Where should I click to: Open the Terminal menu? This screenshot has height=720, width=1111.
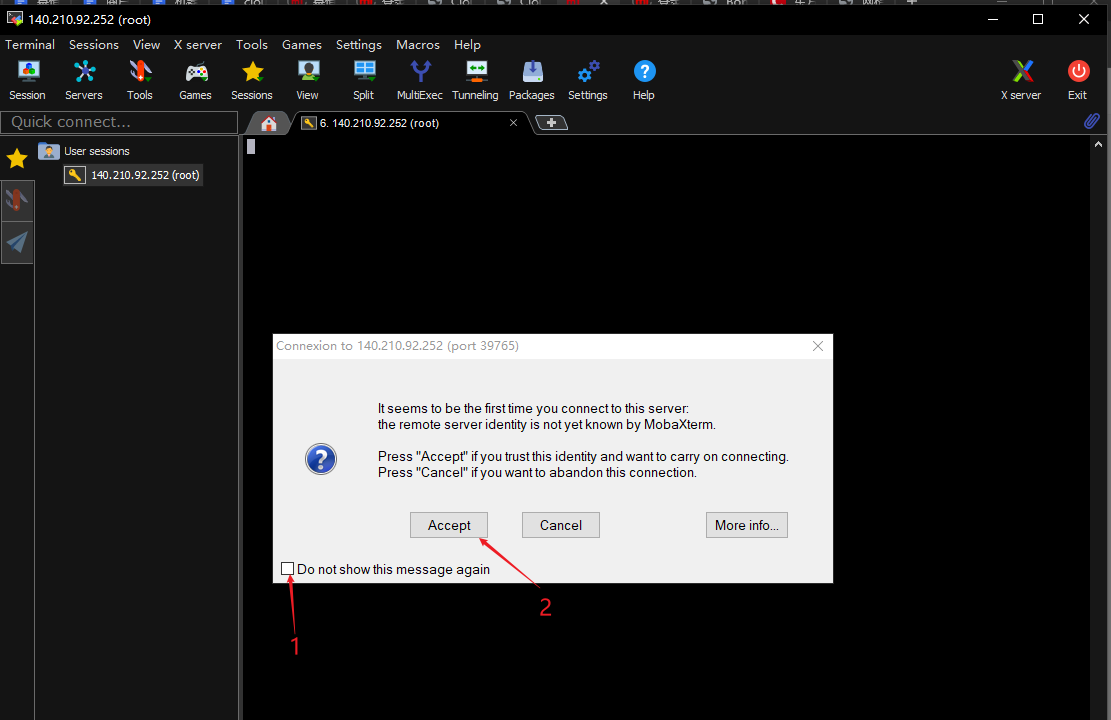30,45
